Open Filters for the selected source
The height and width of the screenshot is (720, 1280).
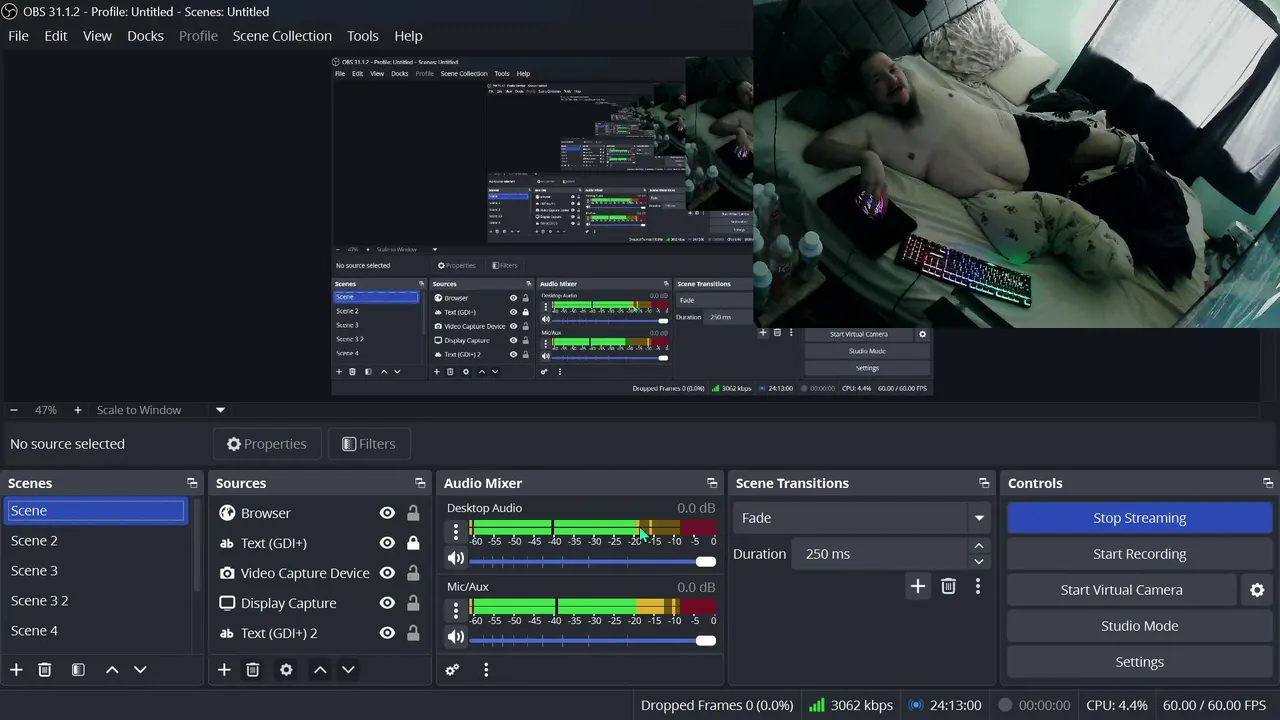(368, 444)
